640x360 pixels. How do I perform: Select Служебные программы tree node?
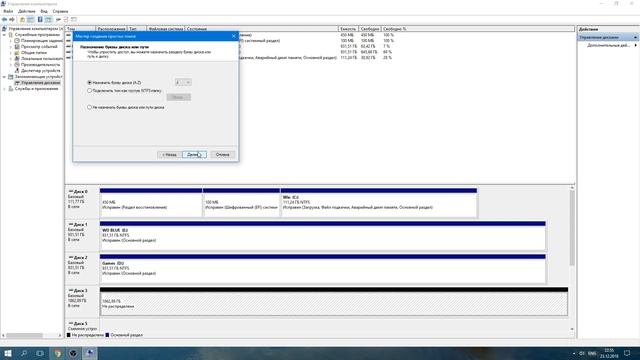pos(37,35)
